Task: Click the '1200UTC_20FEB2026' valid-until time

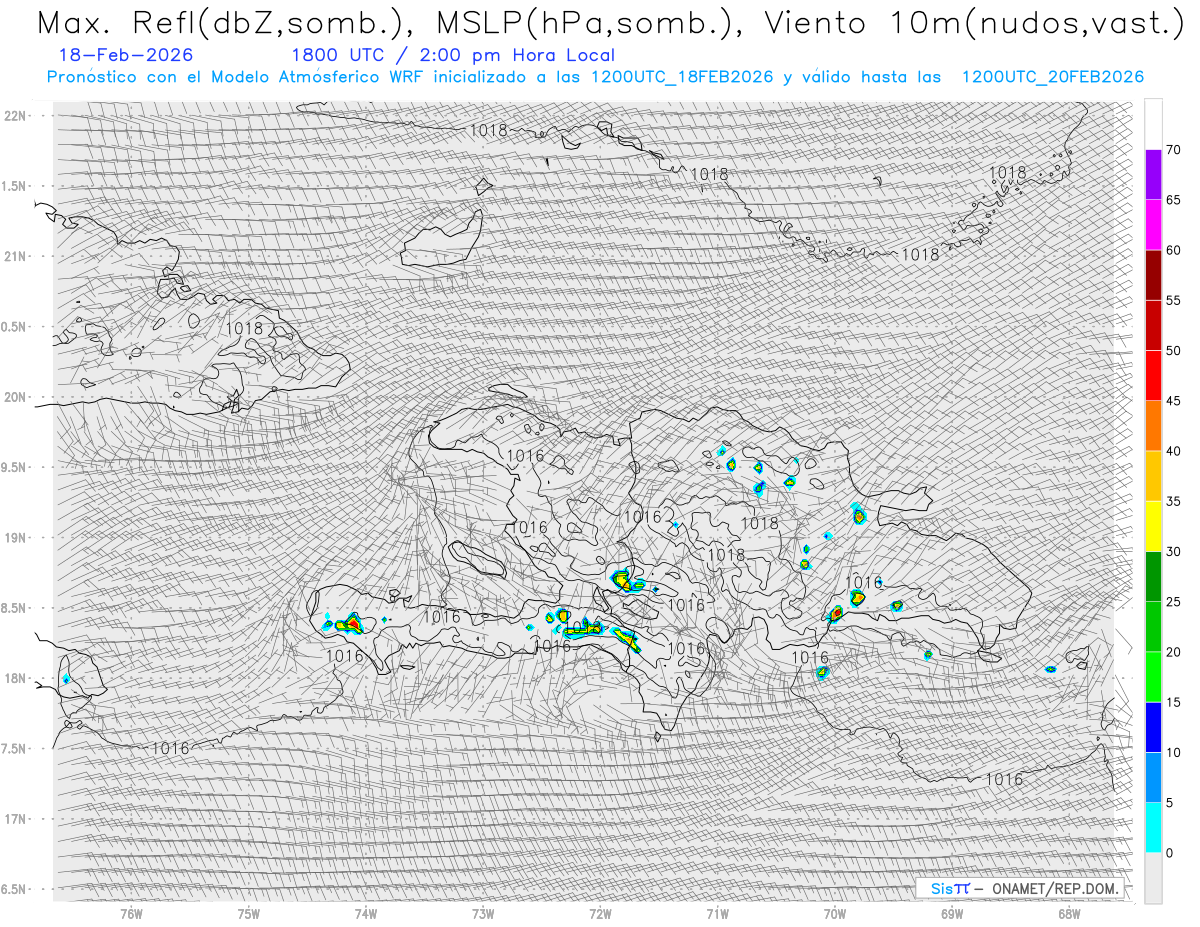Action: point(1053,77)
